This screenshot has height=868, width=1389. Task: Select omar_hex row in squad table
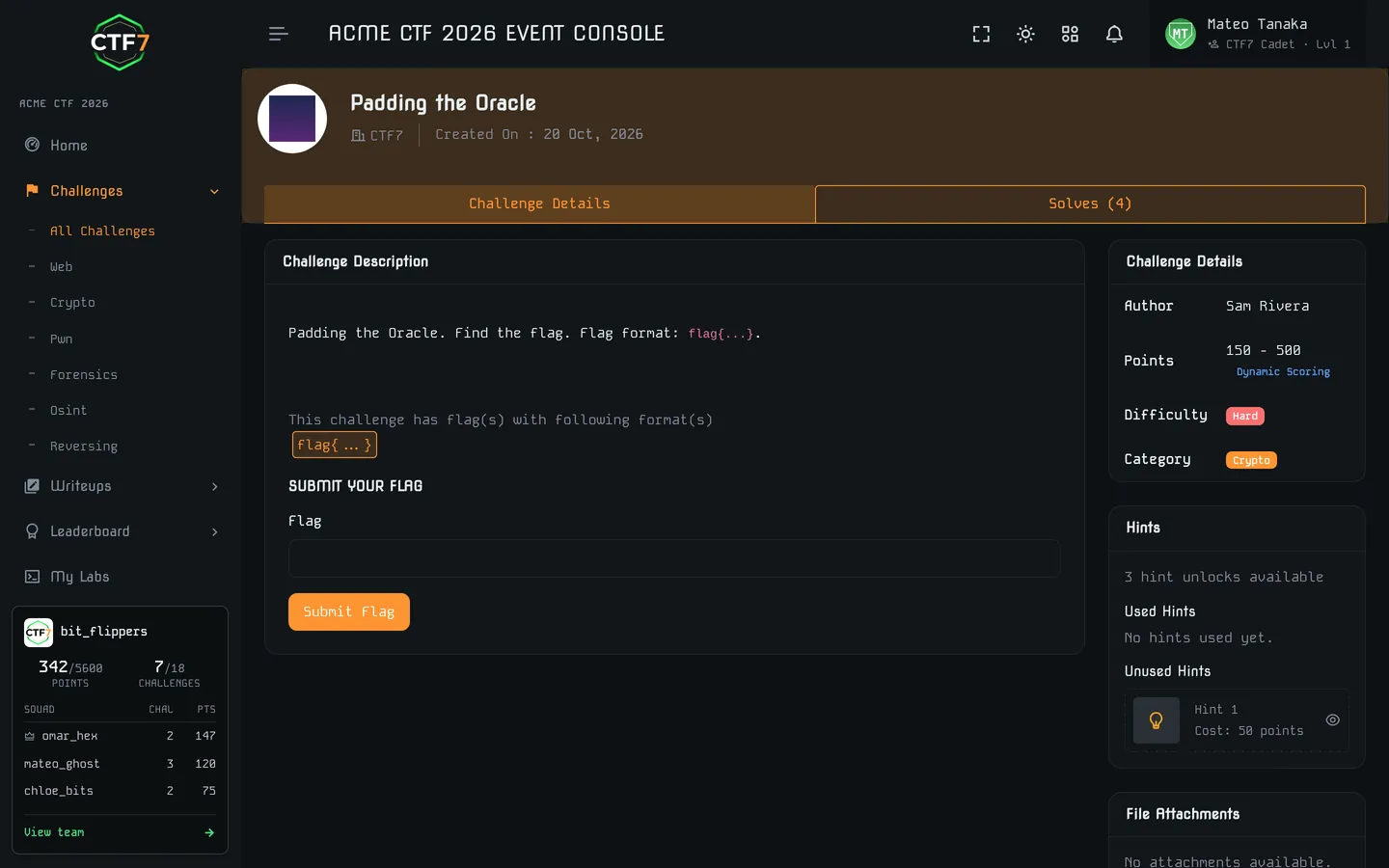(x=120, y=736)
